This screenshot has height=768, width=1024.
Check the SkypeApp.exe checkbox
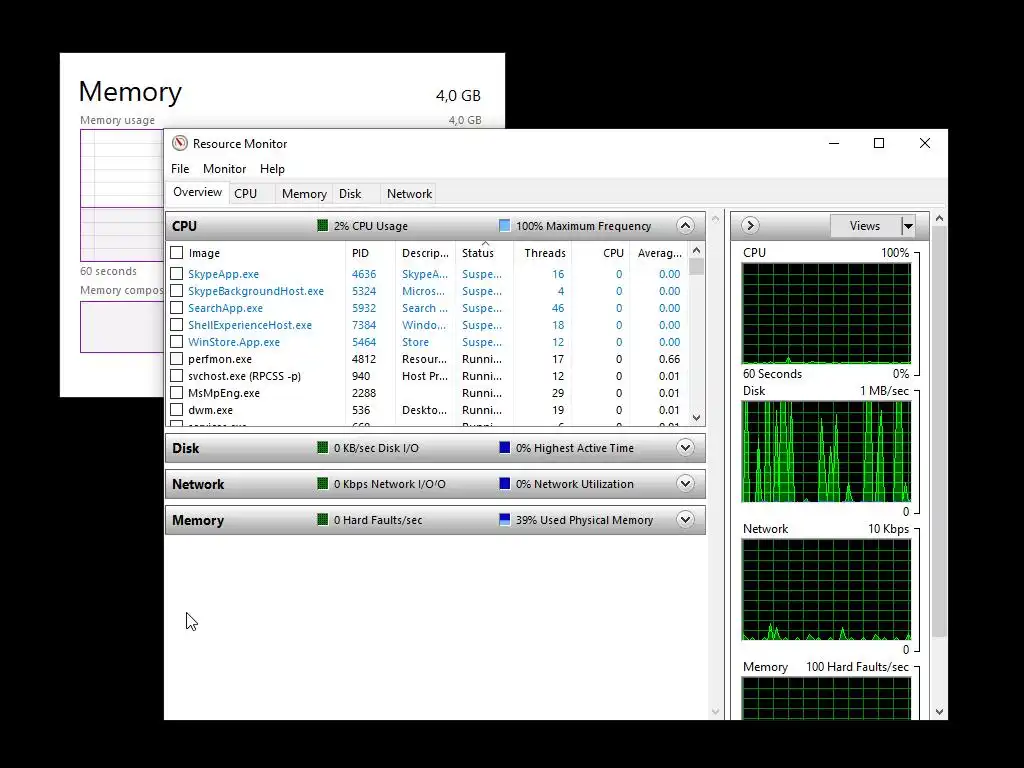[176, 274]
